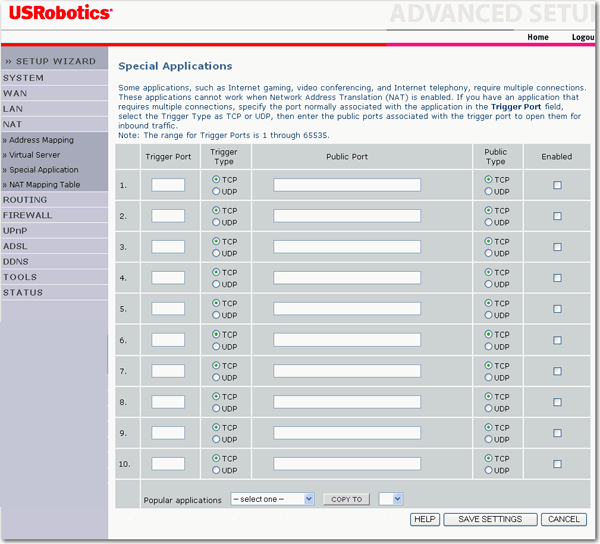The width and height of the screenshot is (600, 544).
Task: Click the Public Port field in row 8
Action: (347, 402)
